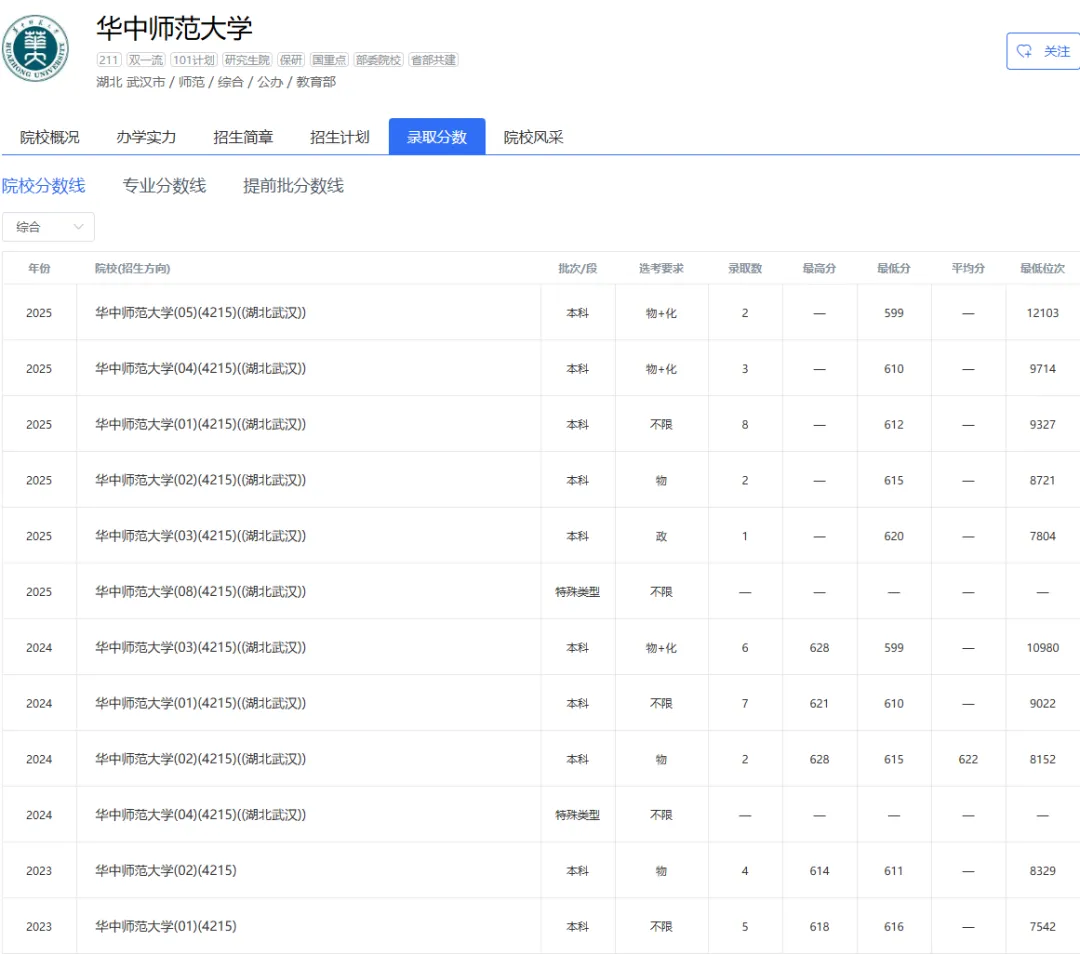The height and width of the screenshot is (954, 1080).
Task: Click the 华中师范大学 page title
Action: pos(174,28)
